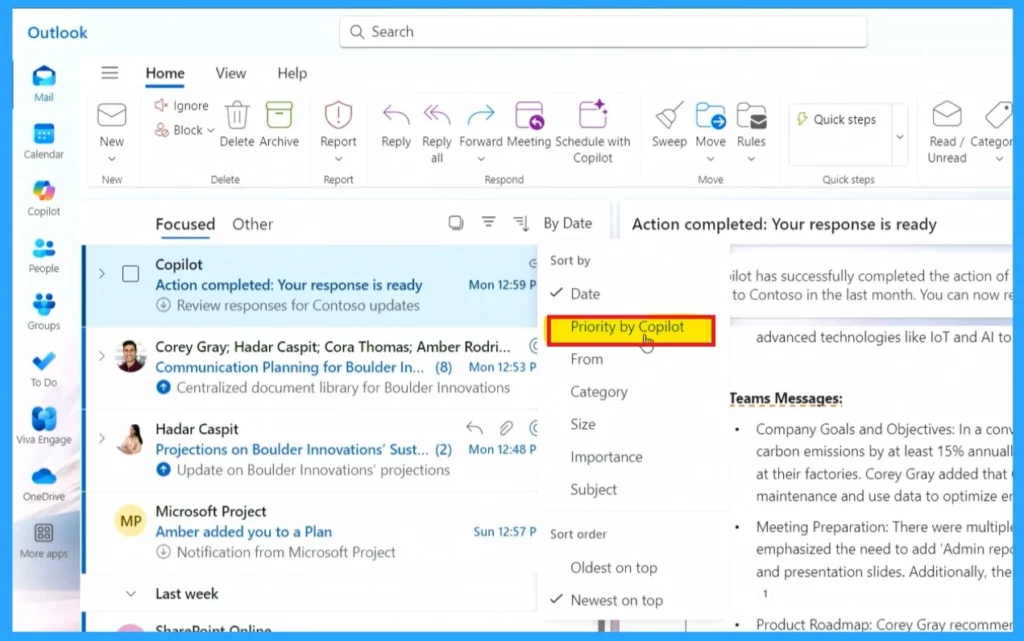This screenshot has width=1024, height=641.
Task: Switch to the Other inbox tab
Action: click(x=253, y=224)
